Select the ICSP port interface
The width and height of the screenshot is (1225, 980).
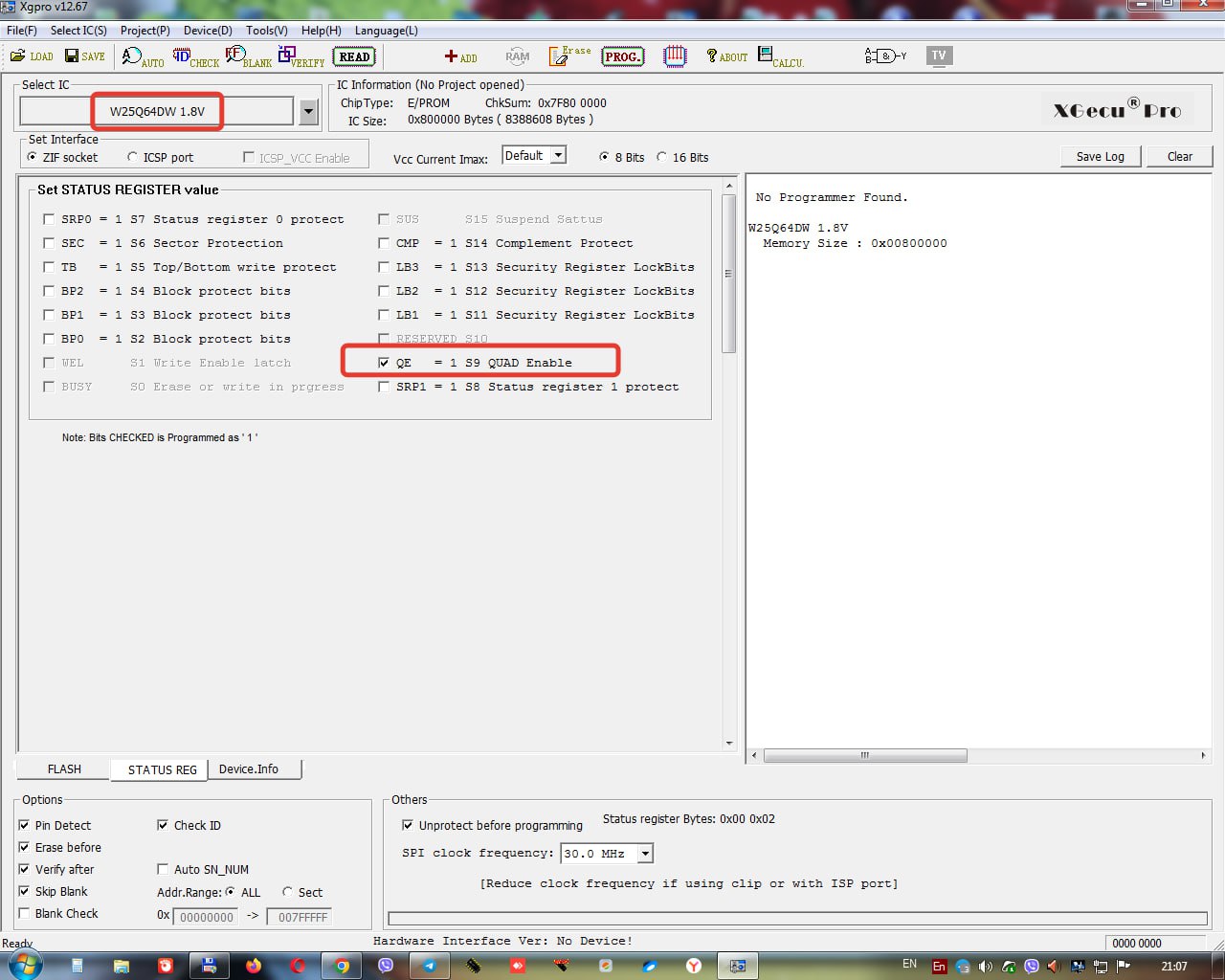pyautogui.click(x=133, y=157)
